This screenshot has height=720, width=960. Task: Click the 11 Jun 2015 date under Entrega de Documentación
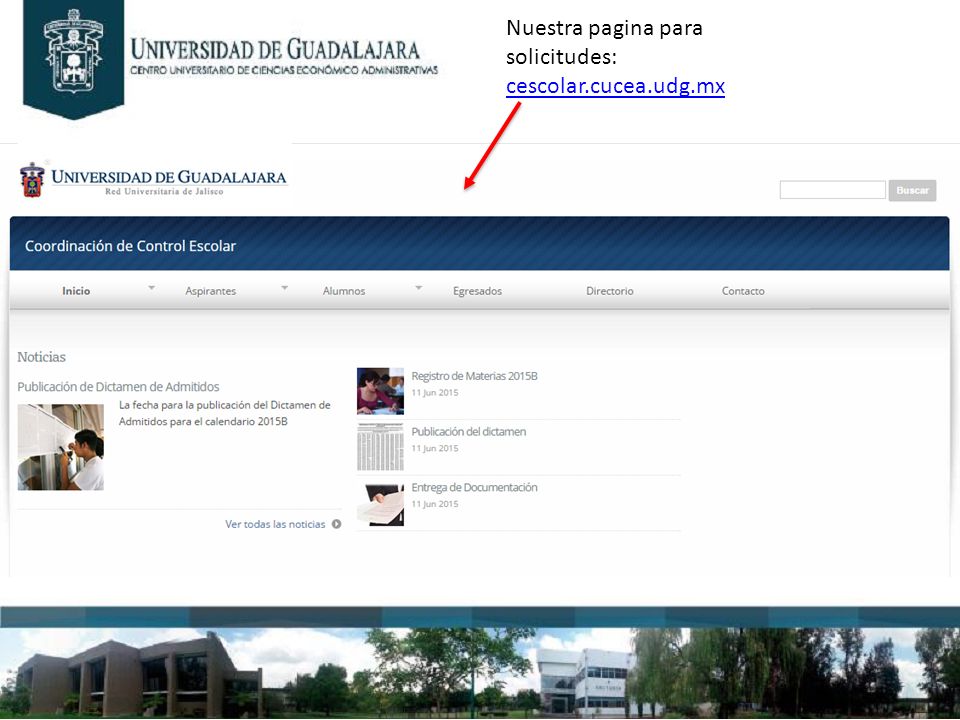coord(435,504)
